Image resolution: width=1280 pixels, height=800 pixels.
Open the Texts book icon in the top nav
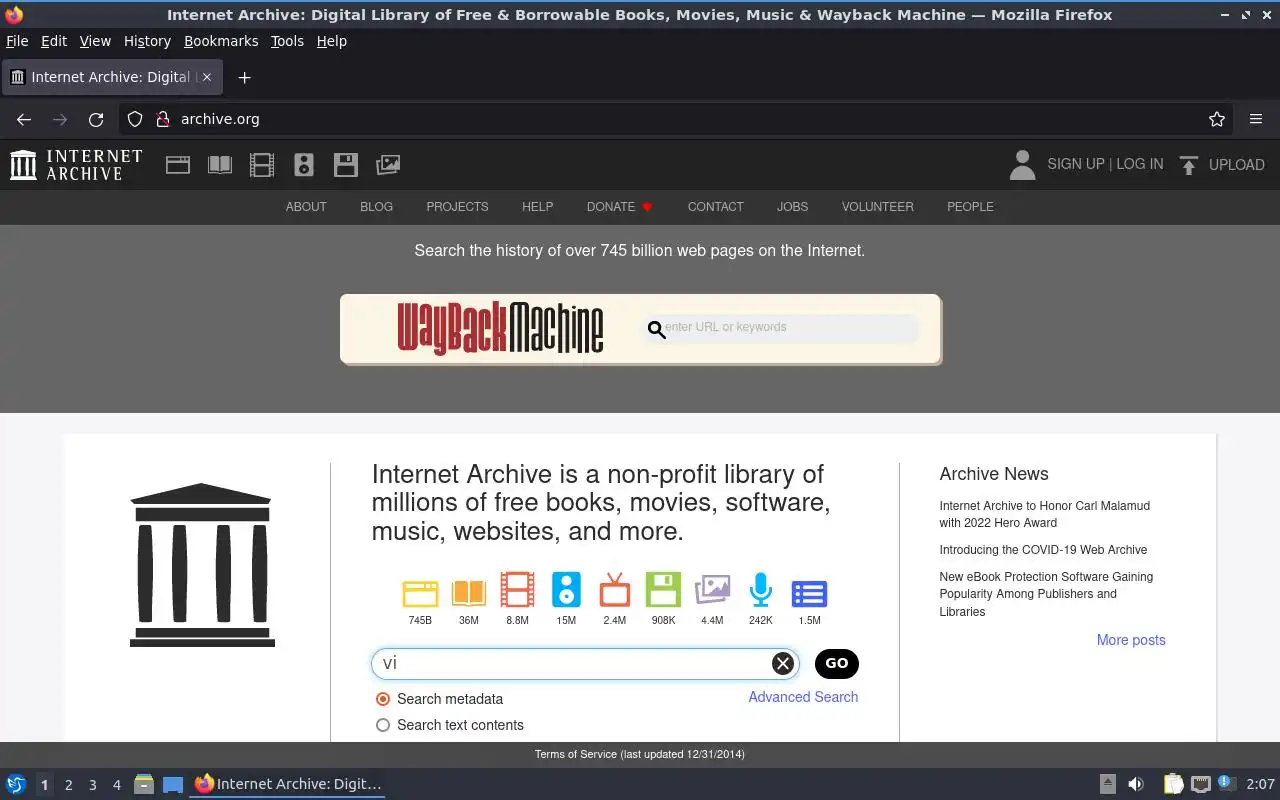coord(220,165)
